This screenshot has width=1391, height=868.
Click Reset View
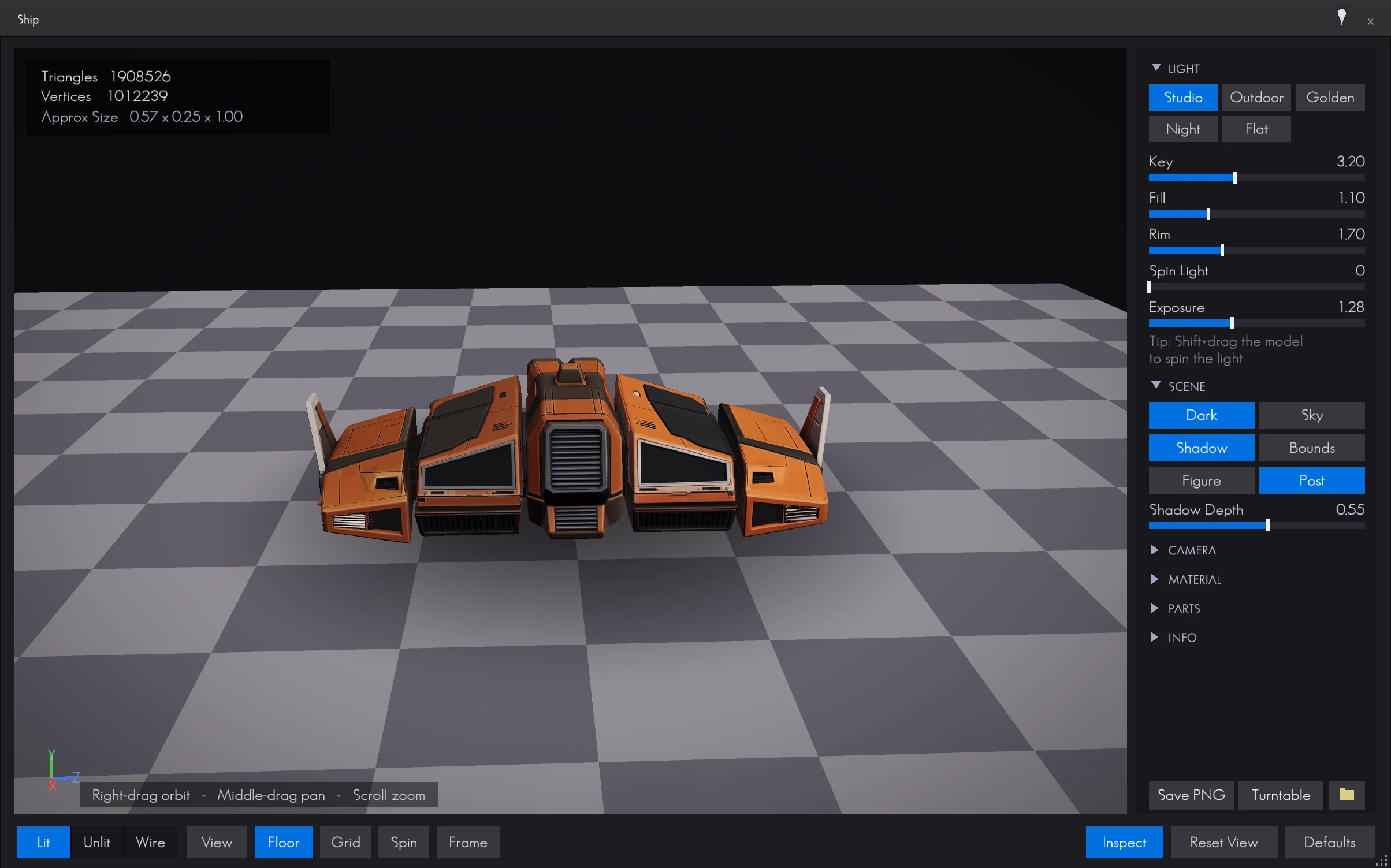point(1224,842)
